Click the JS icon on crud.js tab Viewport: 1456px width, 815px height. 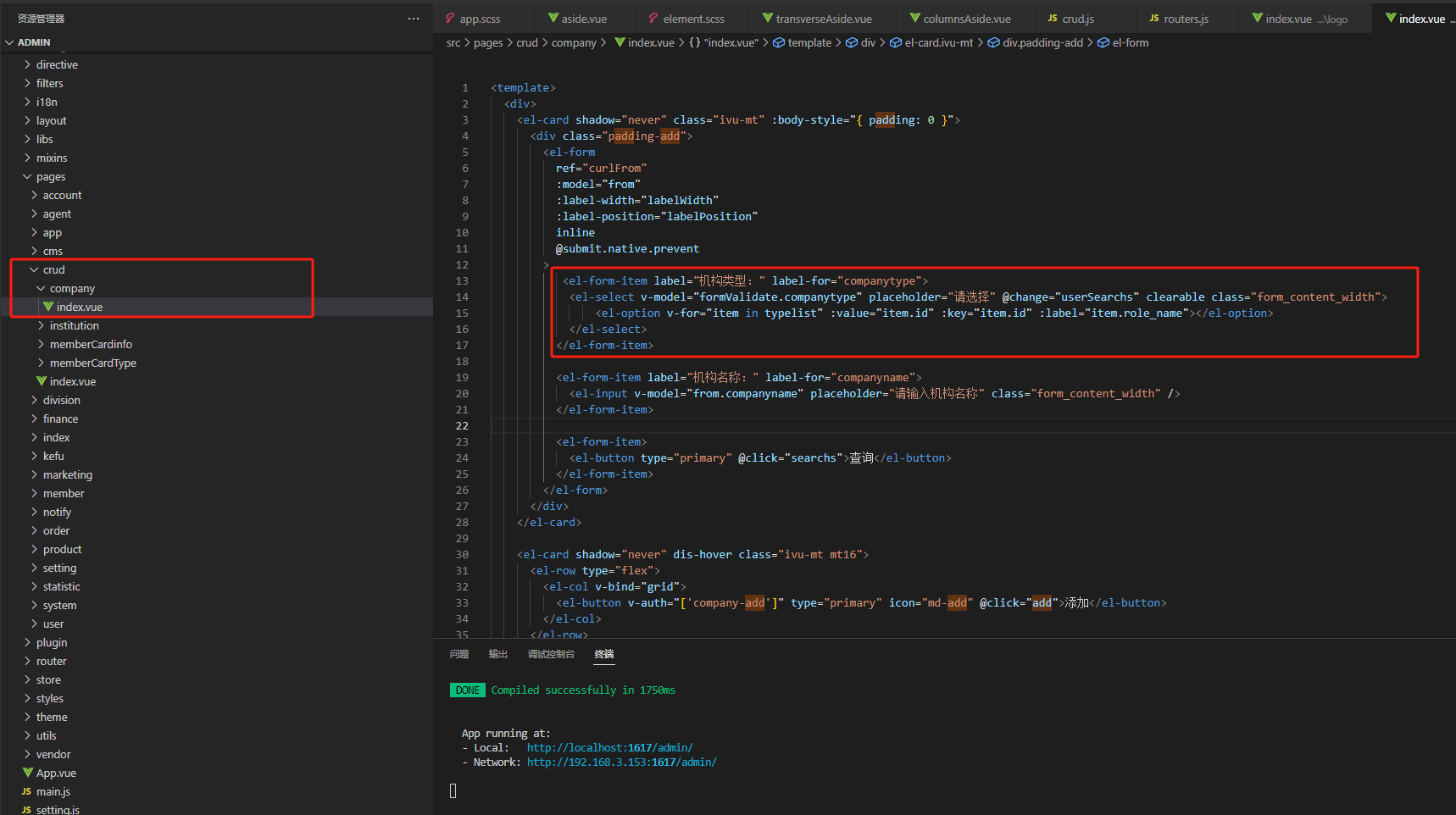(1053, 18)
